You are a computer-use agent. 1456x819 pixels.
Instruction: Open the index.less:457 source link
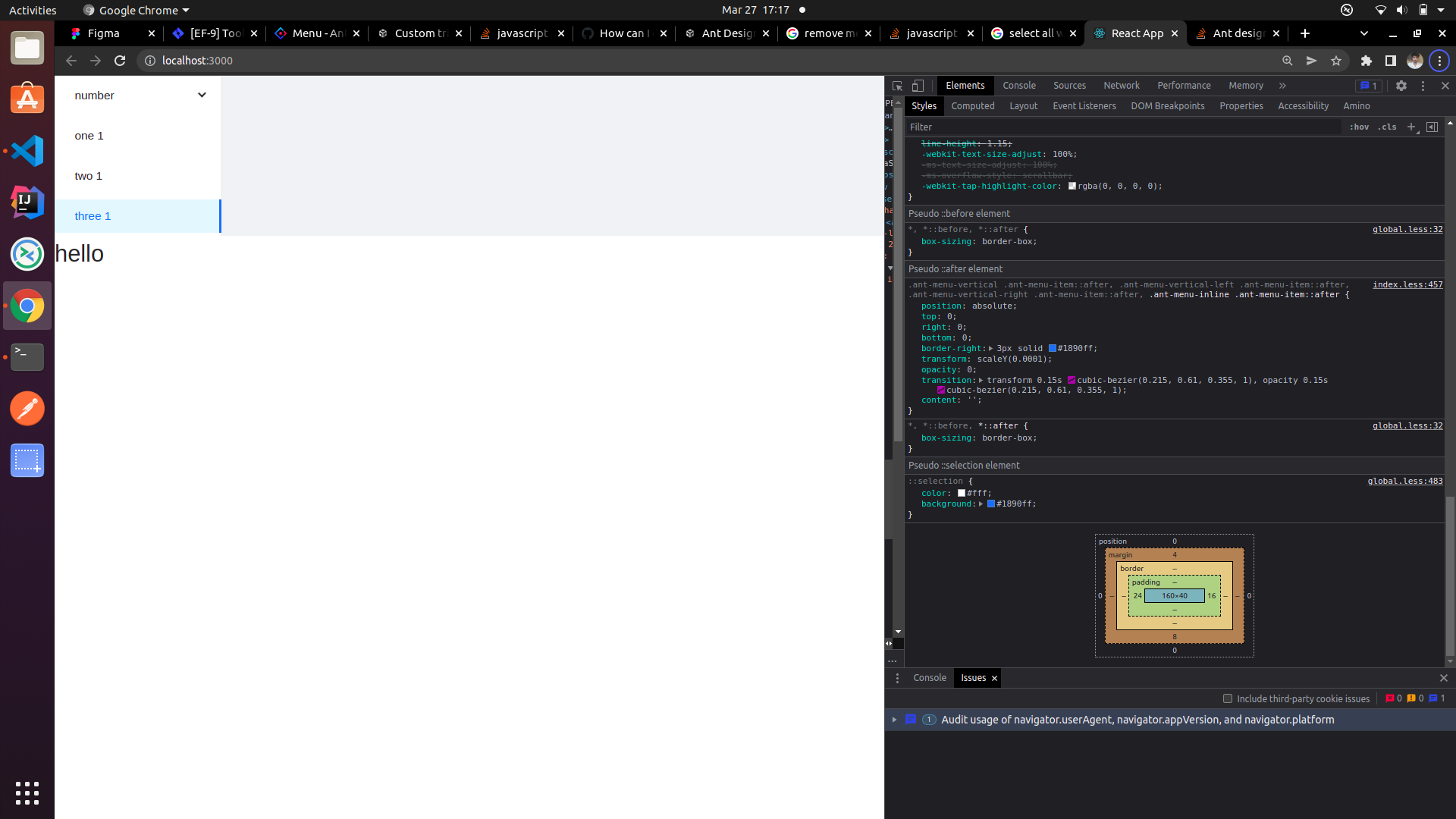coord(1407,285)
